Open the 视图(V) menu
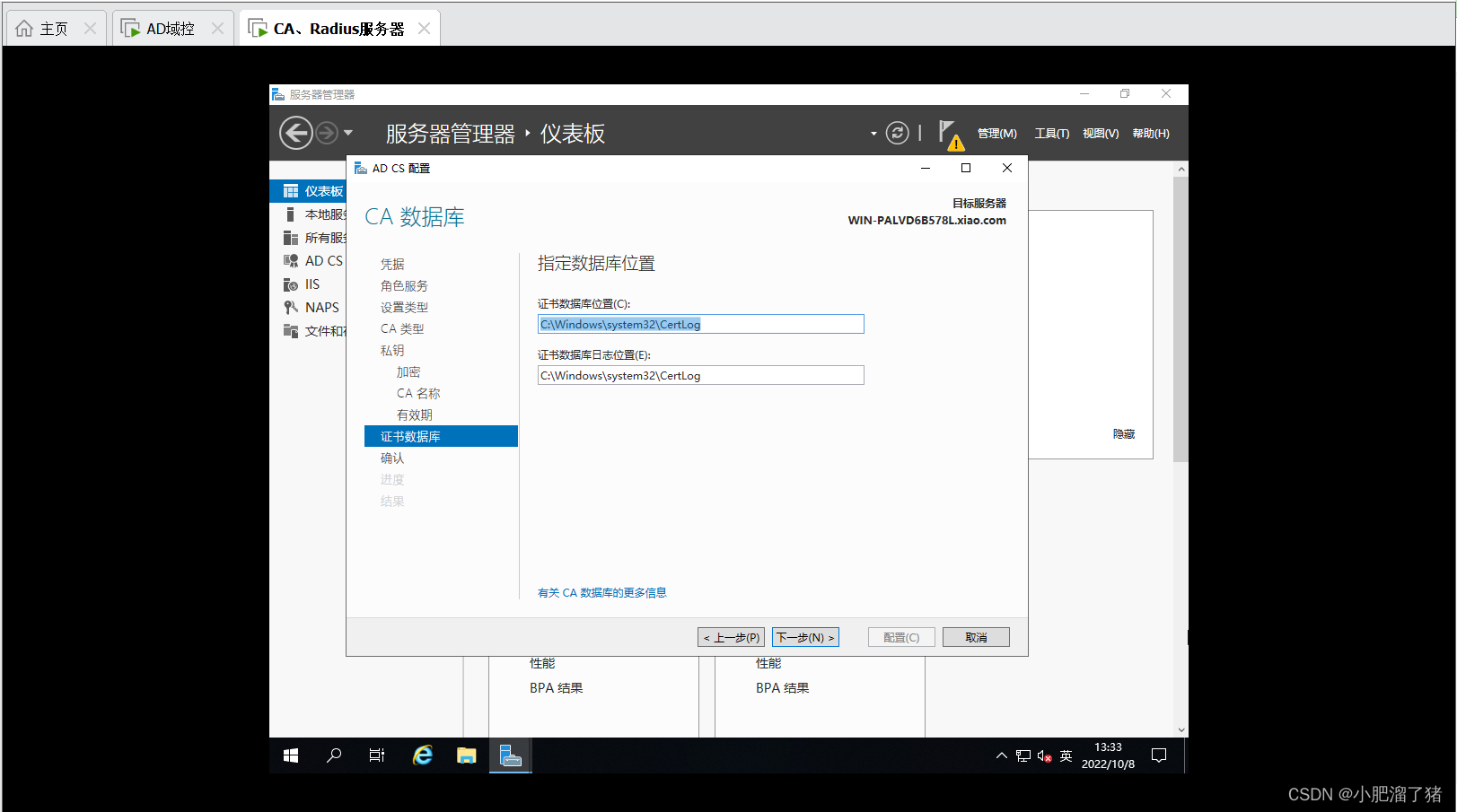 click(1100, 134)
